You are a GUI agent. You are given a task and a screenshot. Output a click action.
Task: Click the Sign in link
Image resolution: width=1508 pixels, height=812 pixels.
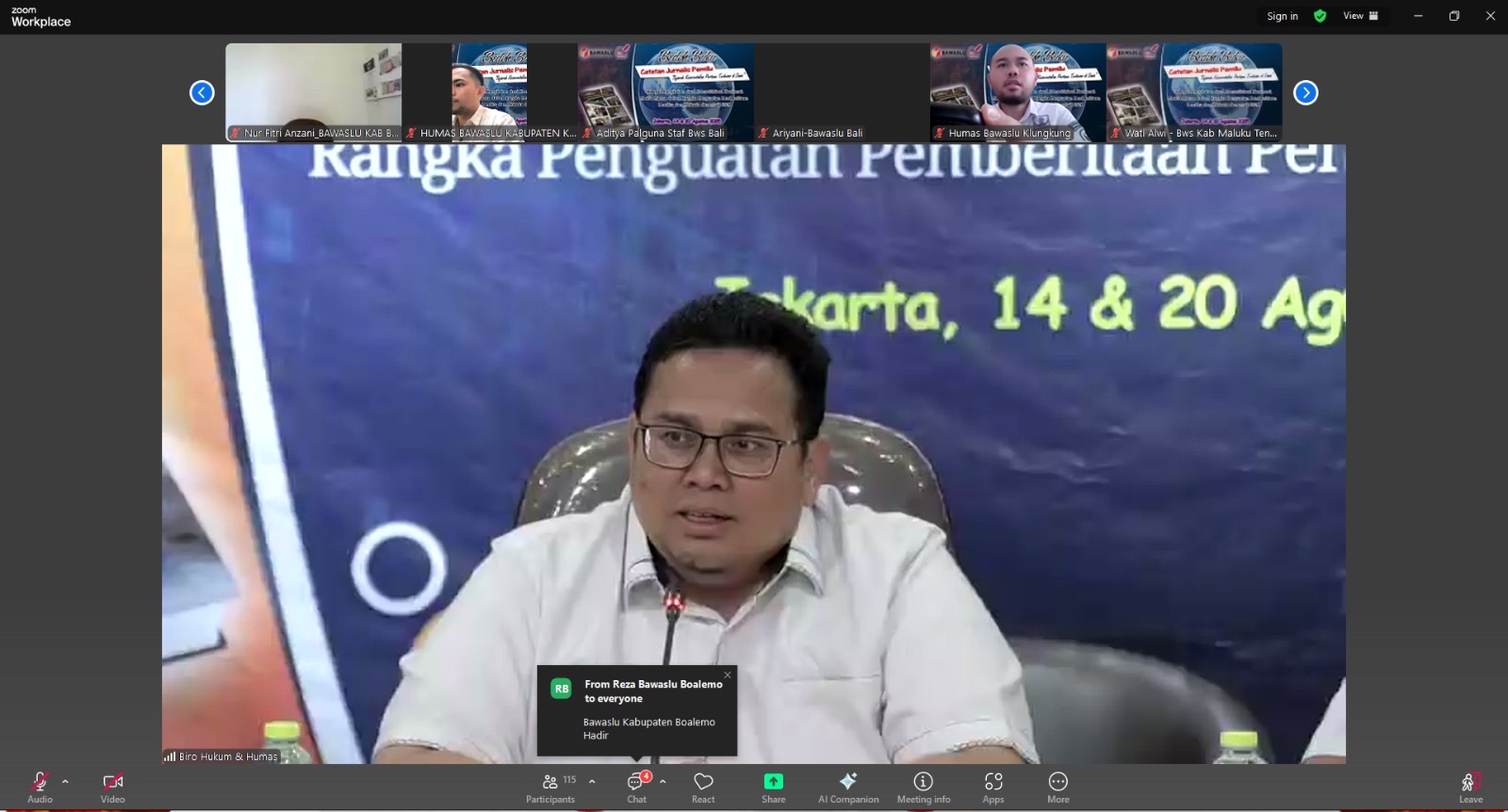point(1282,16)
